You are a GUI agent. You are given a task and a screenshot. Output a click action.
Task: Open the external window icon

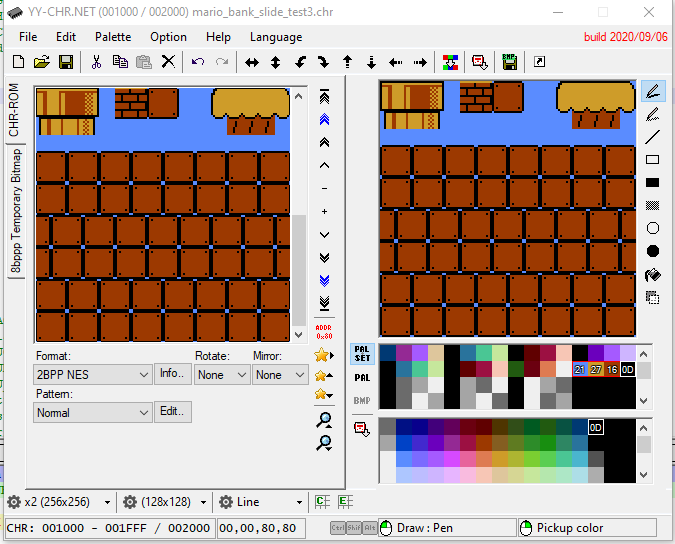pyautogui.click(x=539, y=62)
